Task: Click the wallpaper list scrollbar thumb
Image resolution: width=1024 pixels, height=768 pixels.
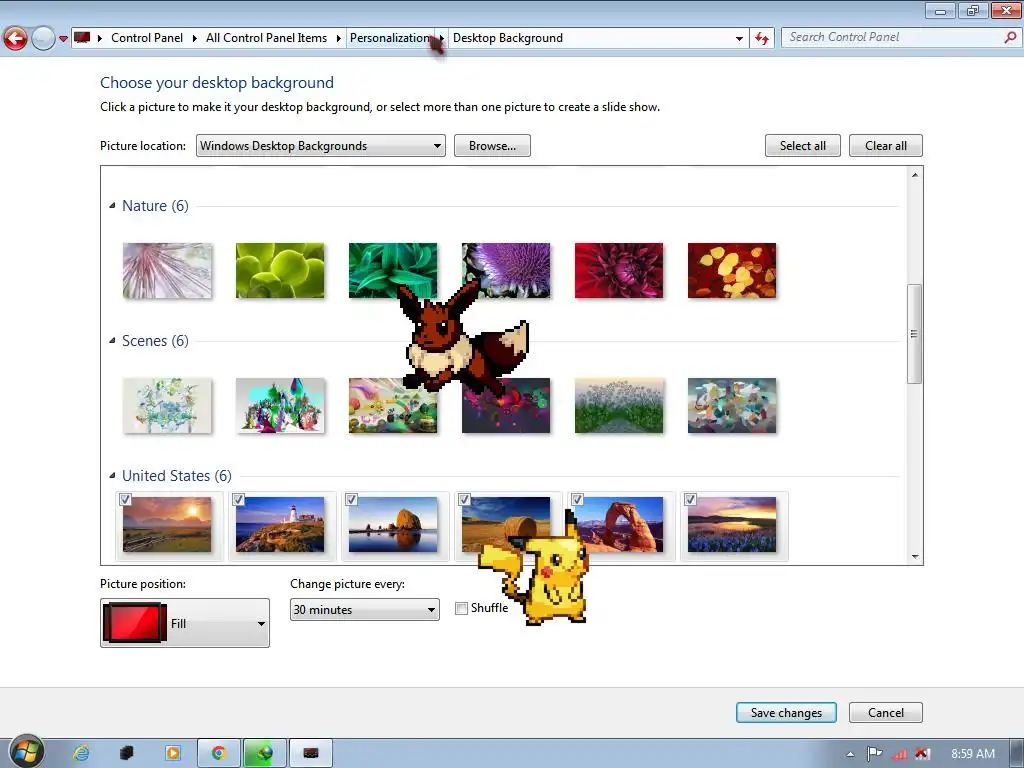Action: (914, 334)
